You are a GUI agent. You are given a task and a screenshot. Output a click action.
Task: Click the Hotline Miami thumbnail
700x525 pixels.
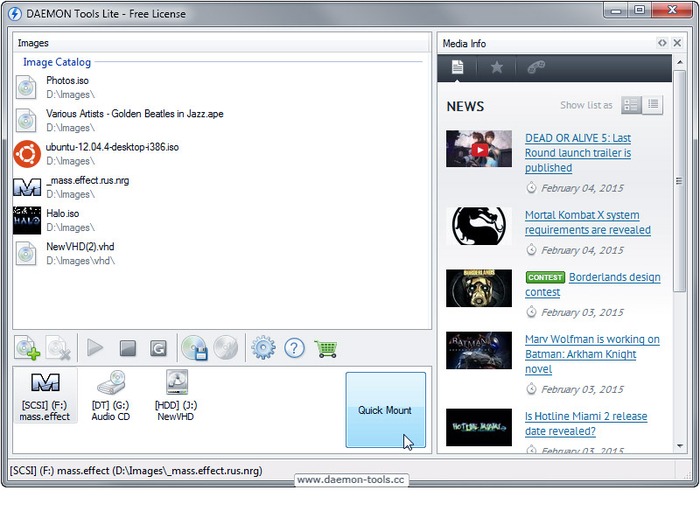(479, 427)
